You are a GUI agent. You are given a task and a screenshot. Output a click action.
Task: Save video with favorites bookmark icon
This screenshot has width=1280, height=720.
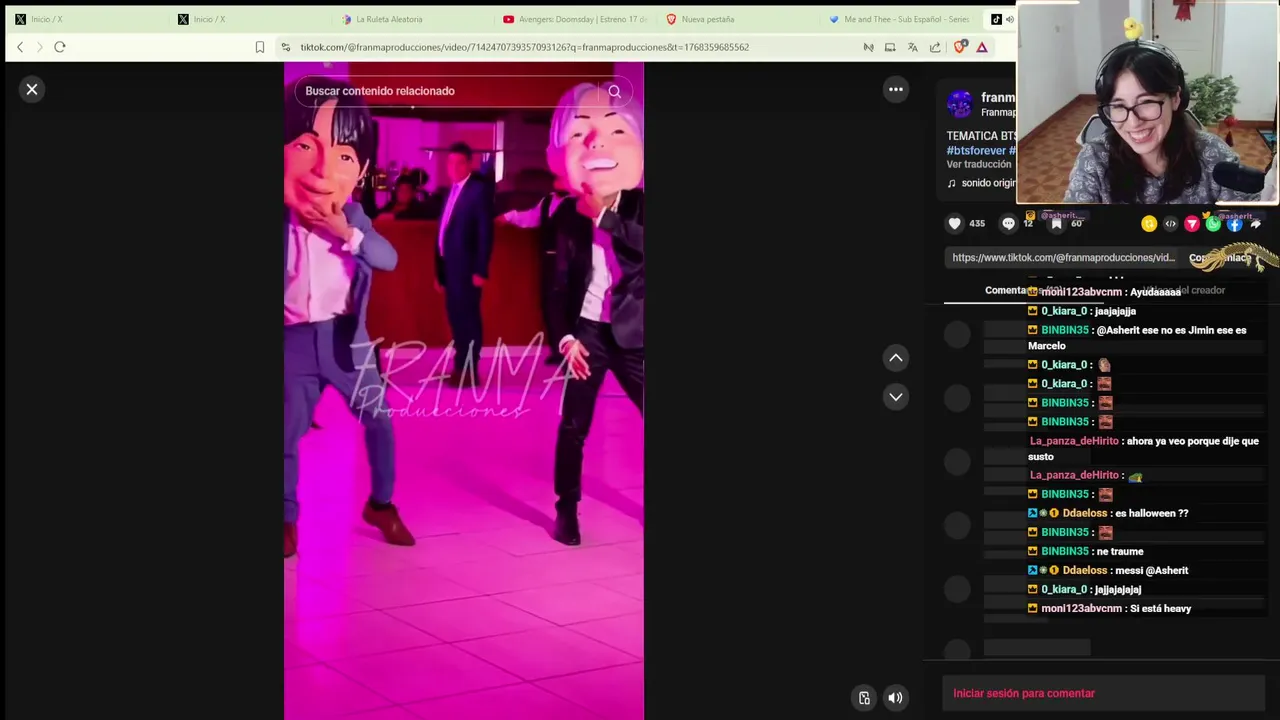click(1056, 224)
